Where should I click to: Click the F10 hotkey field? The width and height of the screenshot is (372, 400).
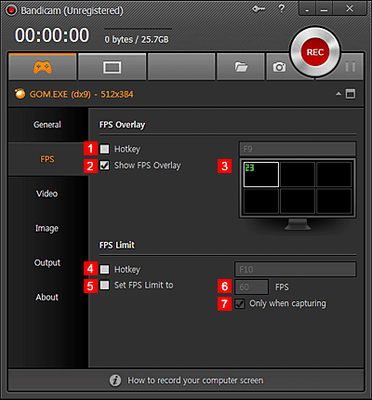point(295,269)
